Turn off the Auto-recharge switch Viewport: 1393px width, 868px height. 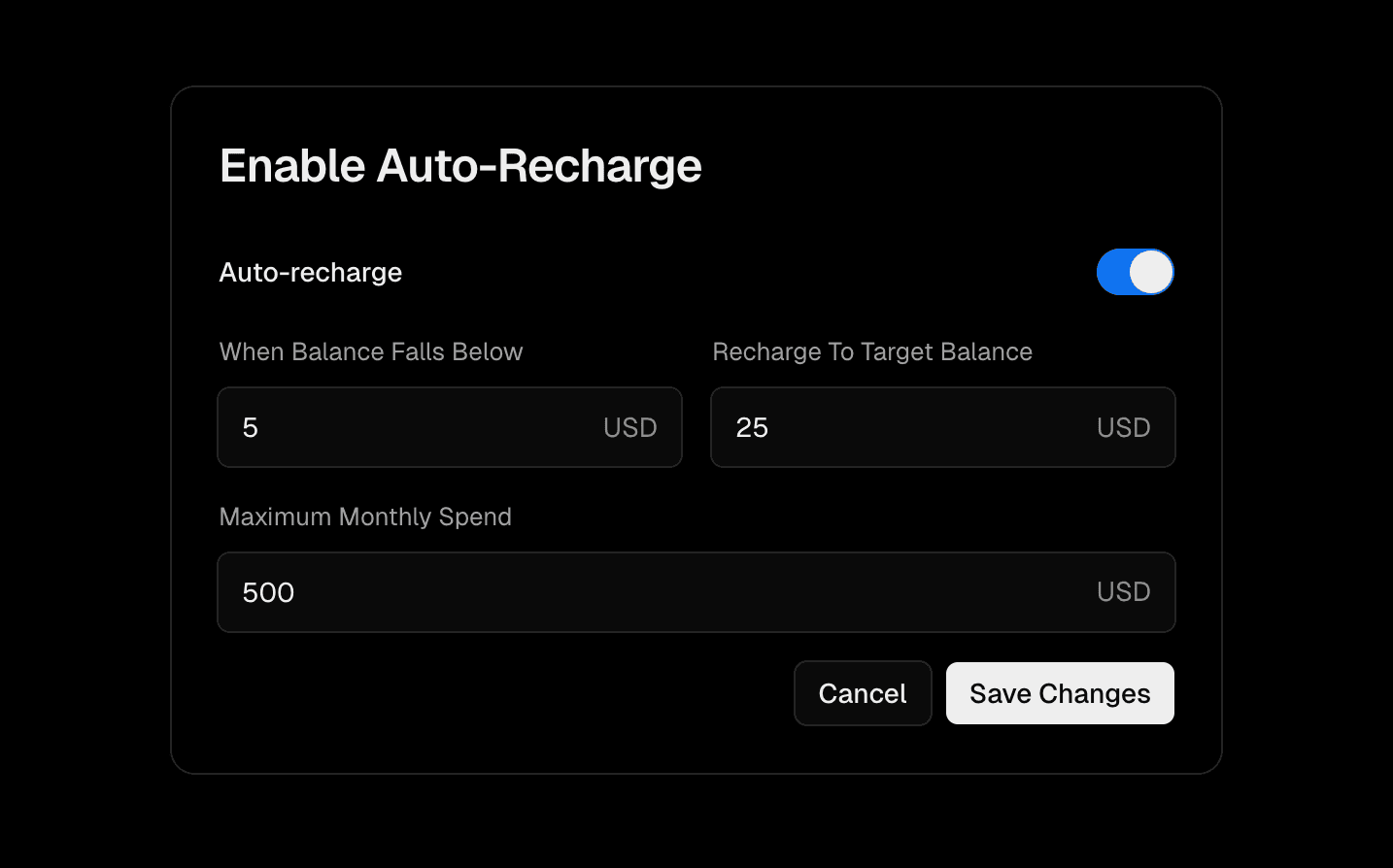(x=1135, y=272)
